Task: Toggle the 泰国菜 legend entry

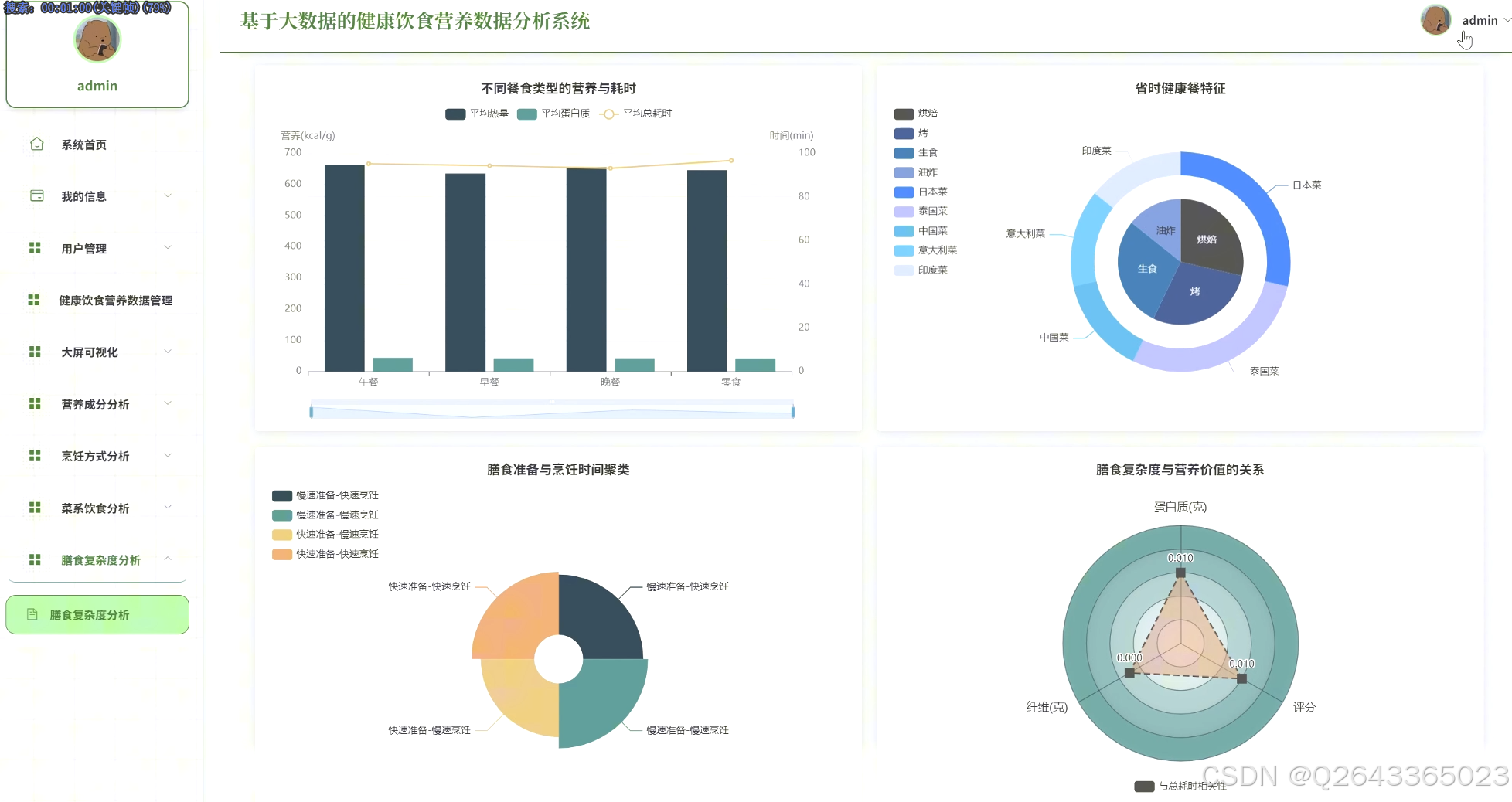Action: (921, 211)
